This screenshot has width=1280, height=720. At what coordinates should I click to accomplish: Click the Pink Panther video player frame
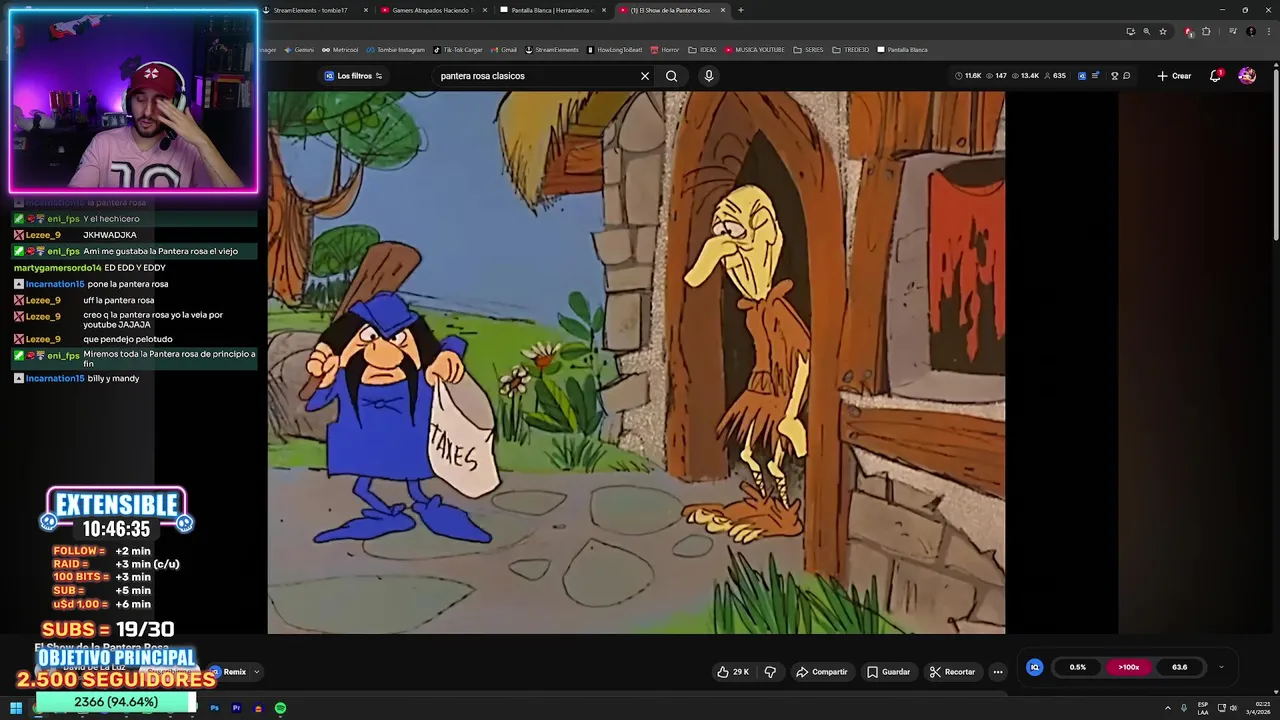pos(636,362)
